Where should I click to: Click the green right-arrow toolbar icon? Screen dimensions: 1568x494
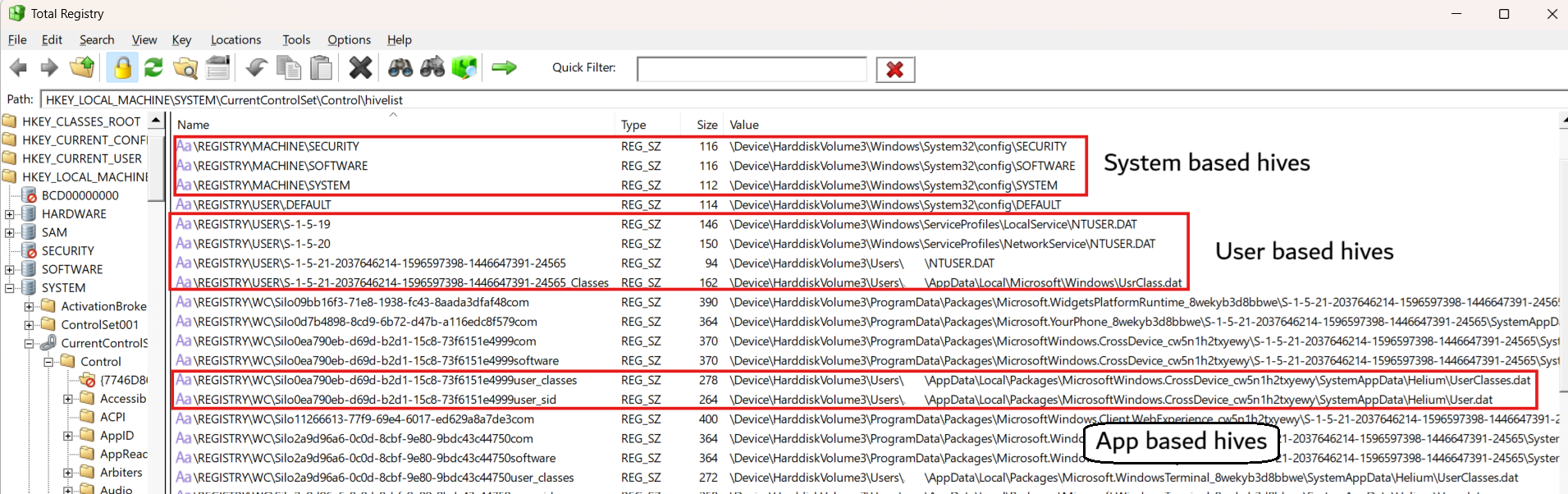pyautogui.click(x=504, y=67)
